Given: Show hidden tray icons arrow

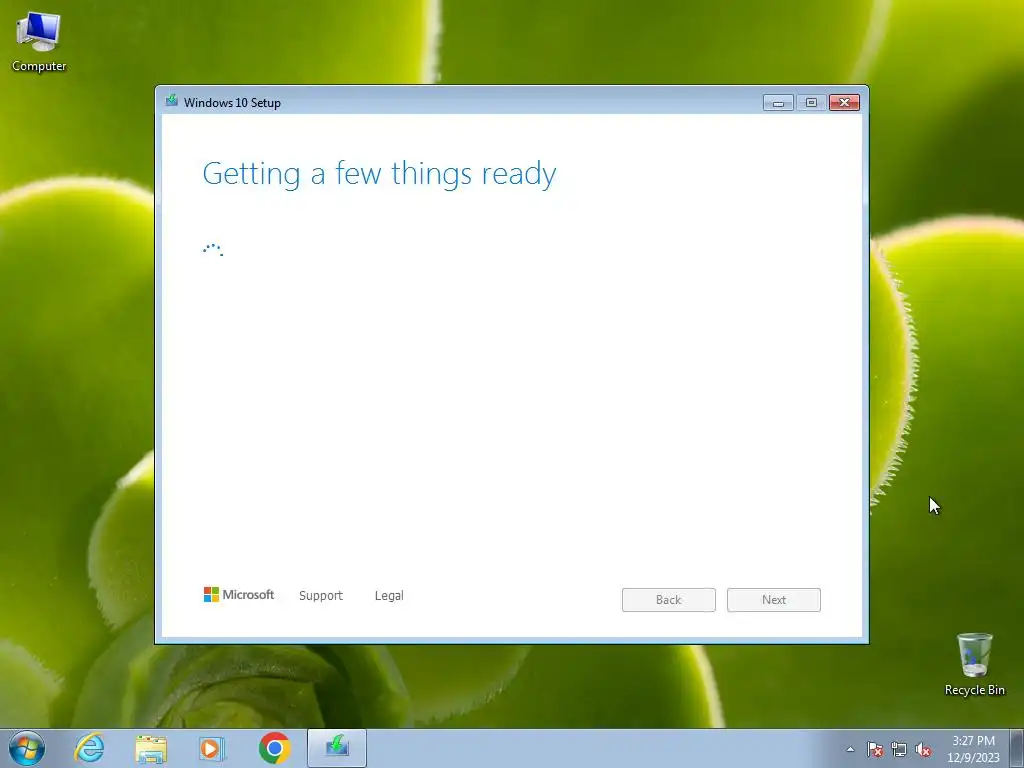Looking at the screenshot, I should (x=850, y=750).
